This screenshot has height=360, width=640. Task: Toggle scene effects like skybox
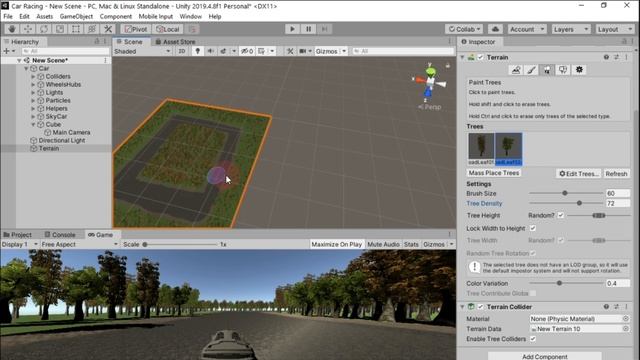(x=223, y=51)
